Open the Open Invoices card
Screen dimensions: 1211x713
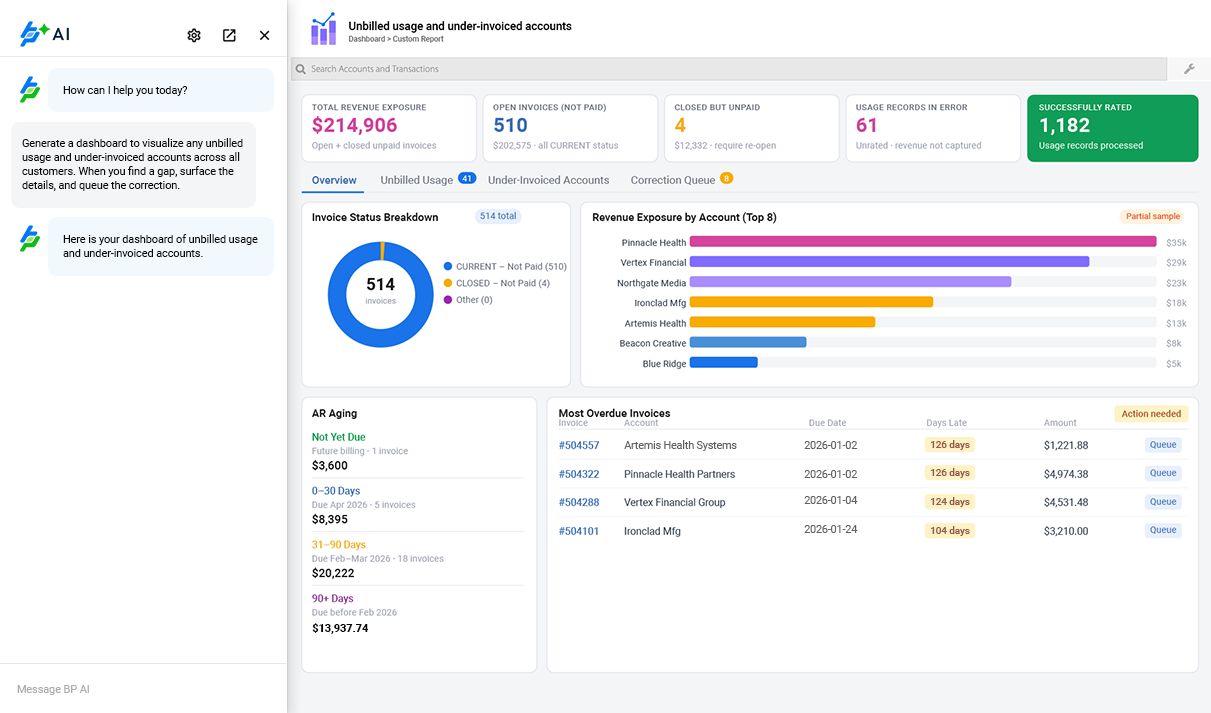[570, 128]
